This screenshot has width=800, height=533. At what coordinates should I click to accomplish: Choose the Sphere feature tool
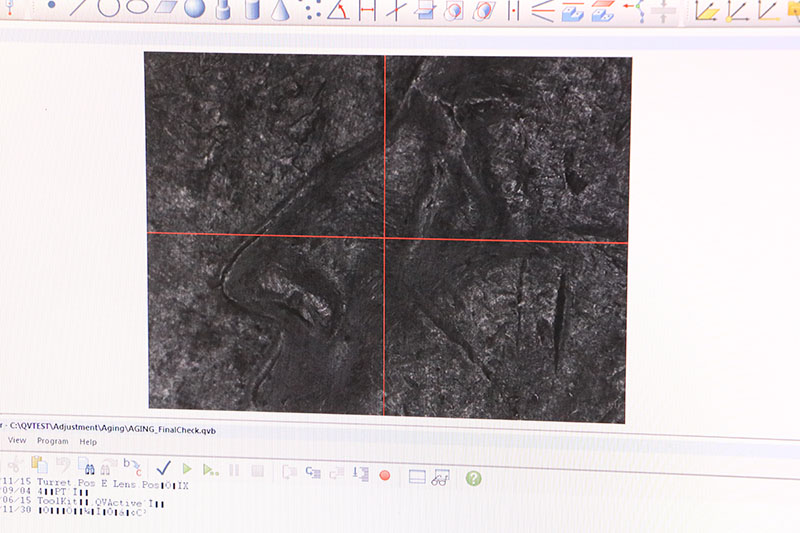tap(194, 8)
